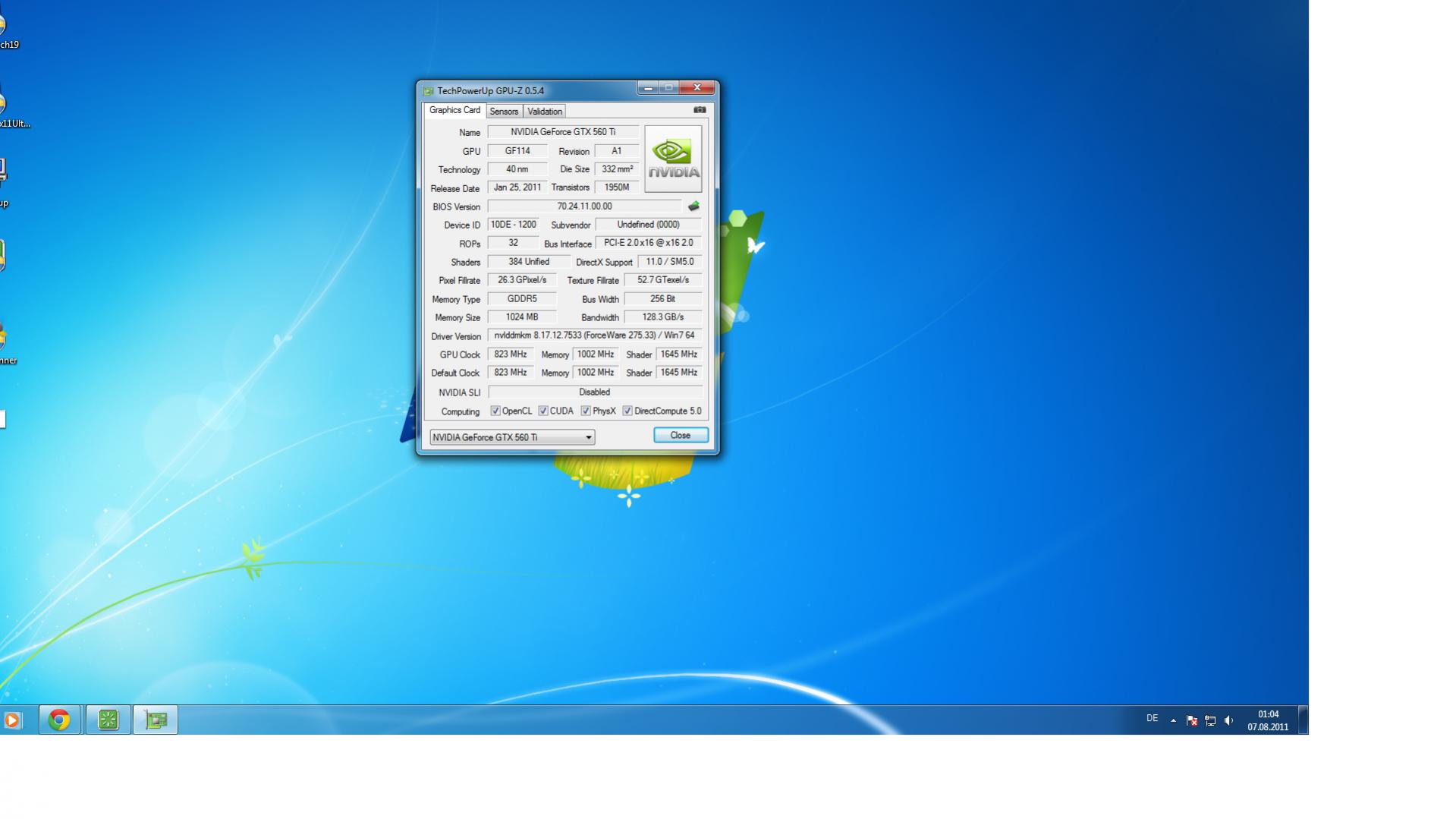Click the Close button in GPU-Z
1456x819 pixels.
[681, 435]
